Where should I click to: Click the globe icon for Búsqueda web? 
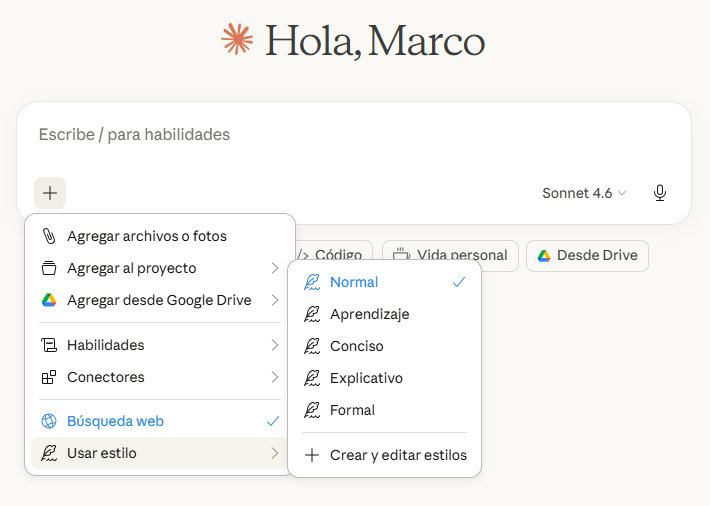tap(48, 421)
